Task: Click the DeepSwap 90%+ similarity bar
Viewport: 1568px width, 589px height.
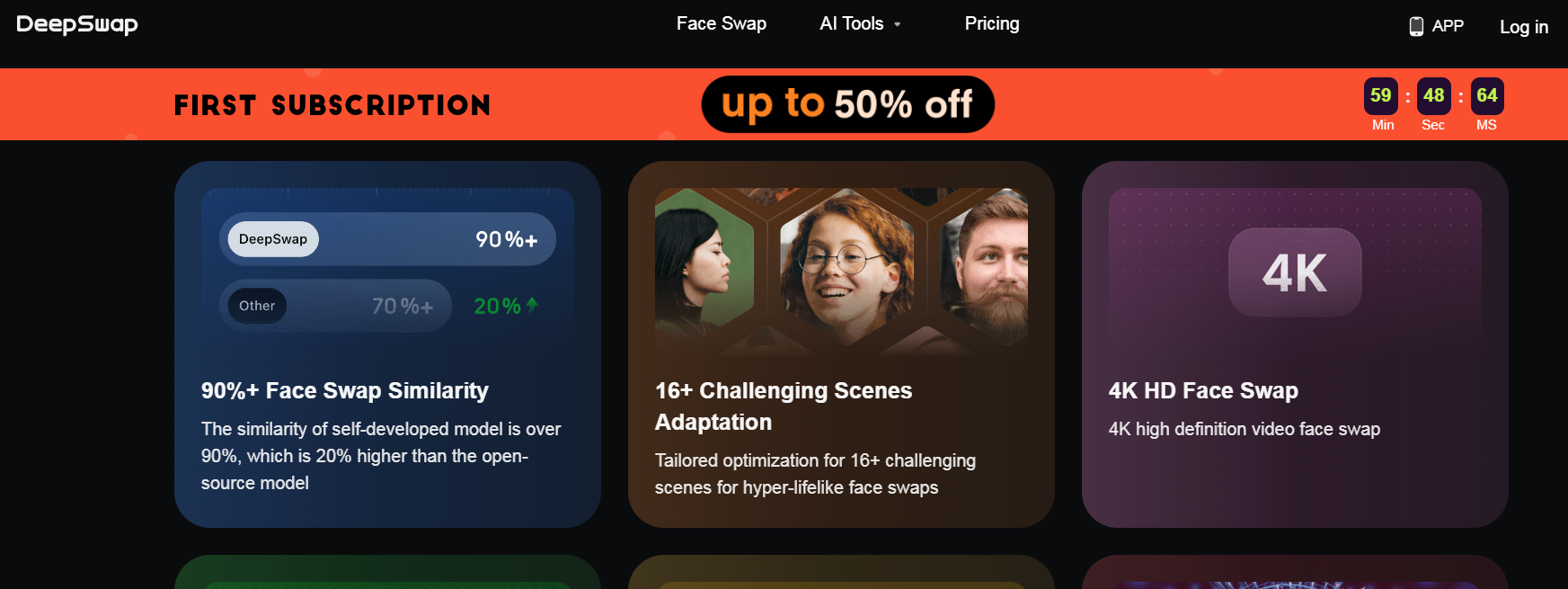Action: 387,239
